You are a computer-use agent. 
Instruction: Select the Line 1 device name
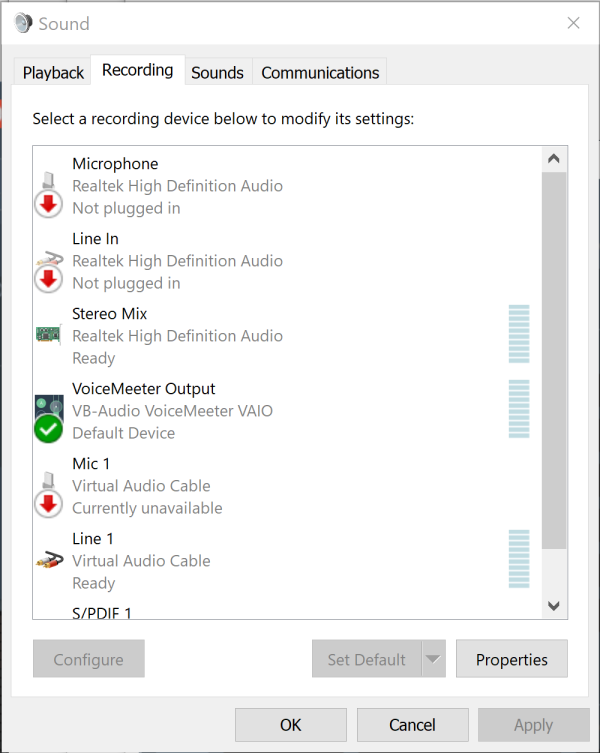pyautogui.click(x=93, y=538)
